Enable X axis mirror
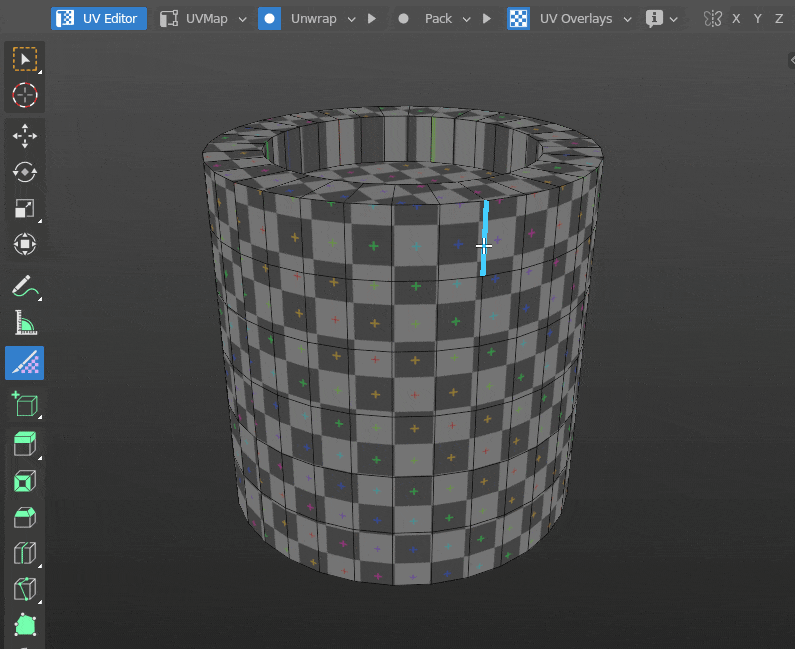 (736, 19)
